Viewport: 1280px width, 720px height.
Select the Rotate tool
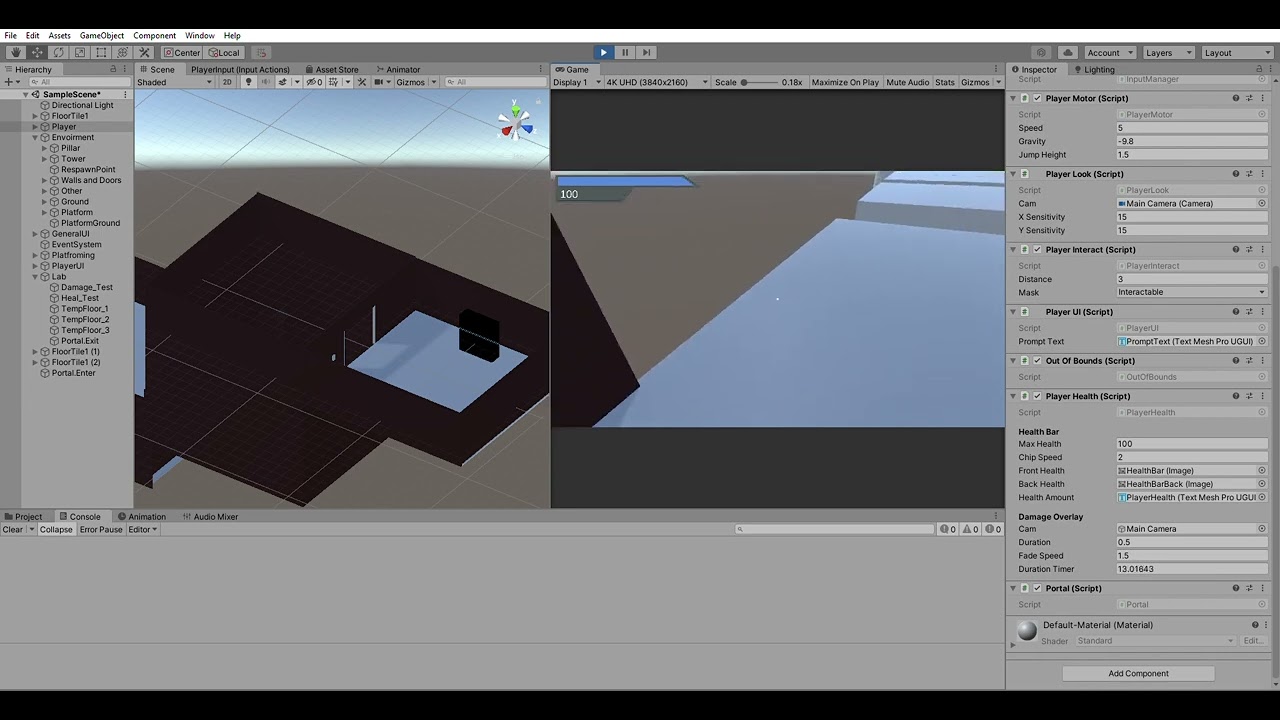(x=57, y=52)
